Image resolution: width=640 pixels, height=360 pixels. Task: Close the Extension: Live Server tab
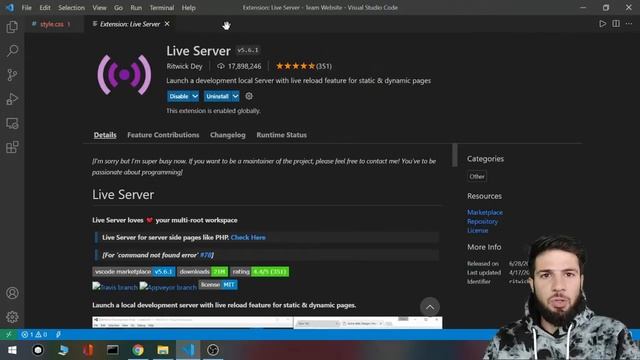pos(167,24)
